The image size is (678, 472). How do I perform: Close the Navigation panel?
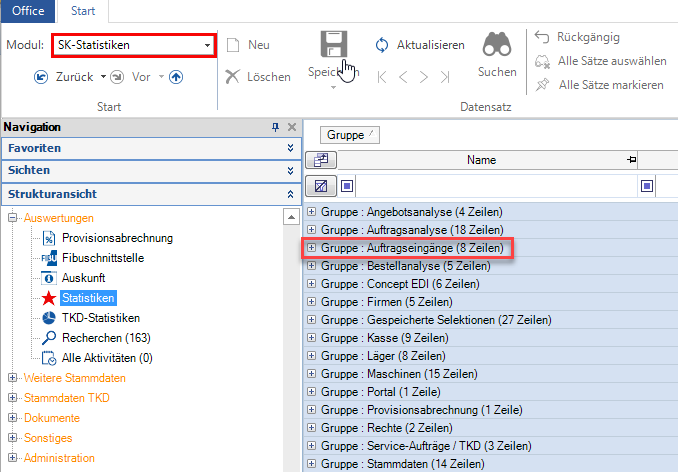[x=292, y=127]
